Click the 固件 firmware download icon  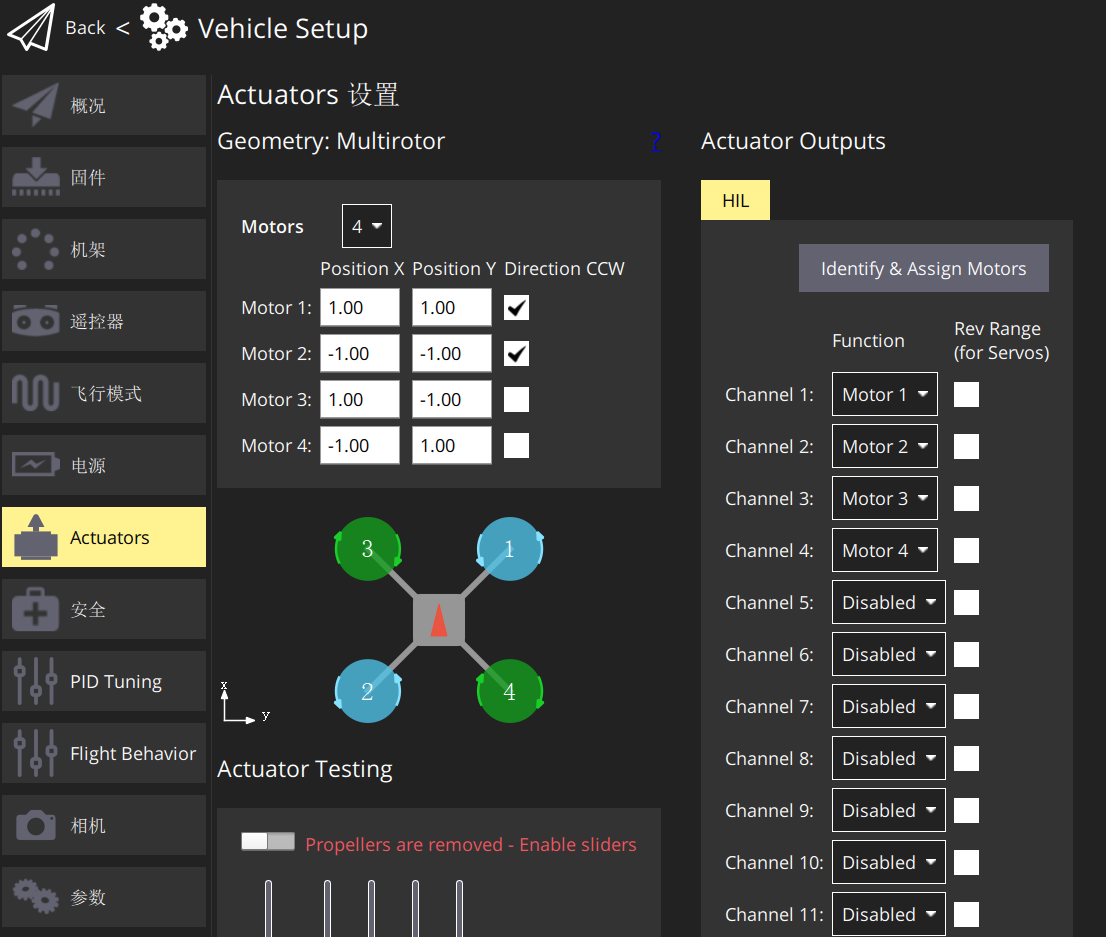(x=35, y=177)
